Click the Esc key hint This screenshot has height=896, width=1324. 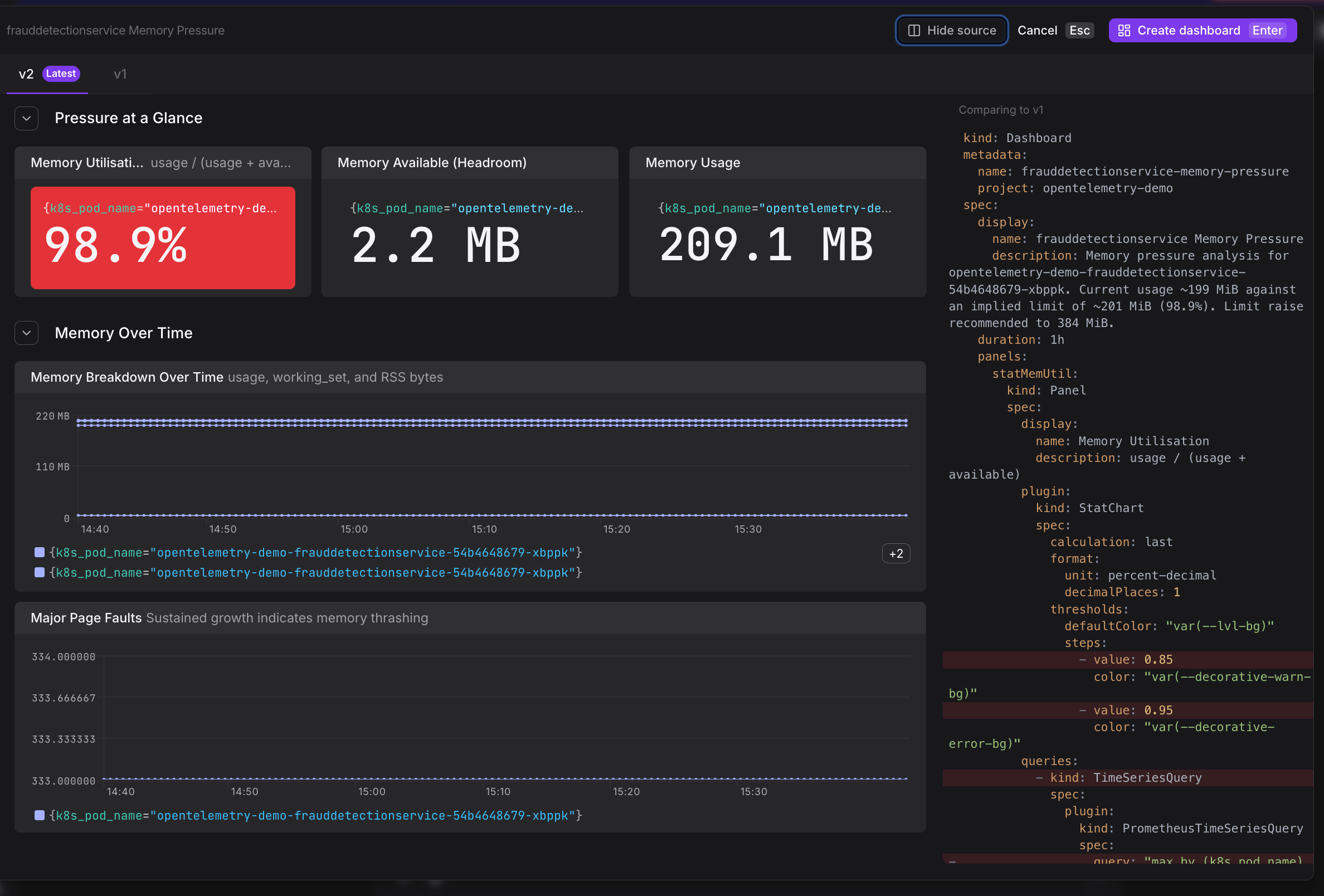(x=1079, y=30)
